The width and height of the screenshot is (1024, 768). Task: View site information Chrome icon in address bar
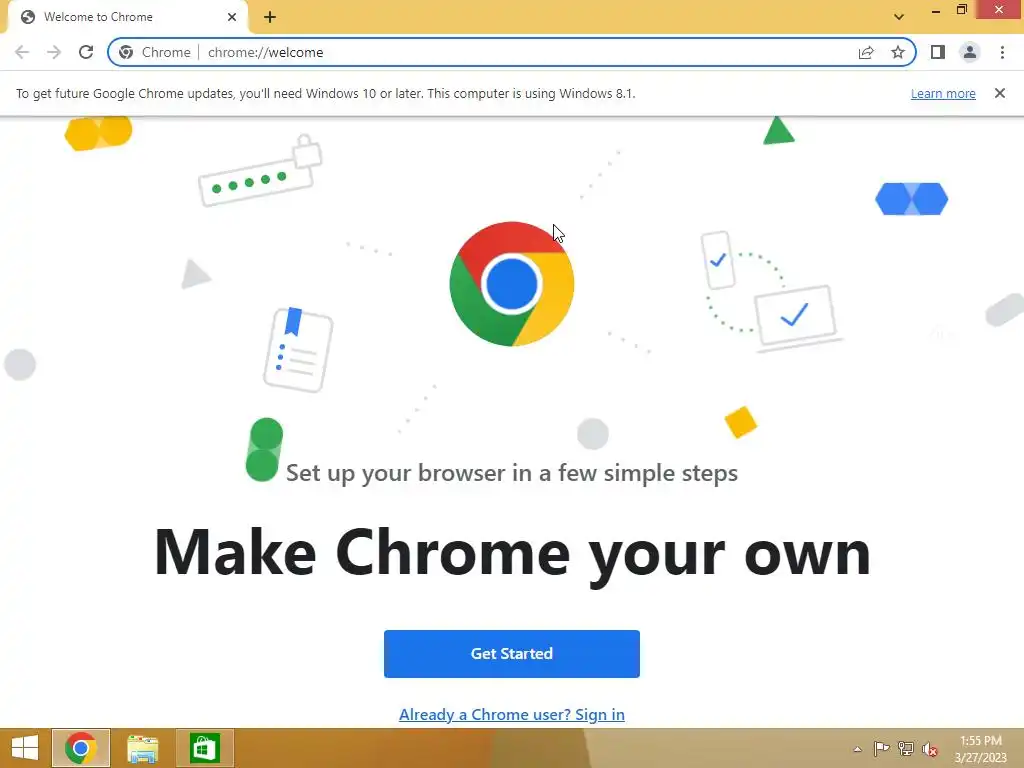pos(126,52)
